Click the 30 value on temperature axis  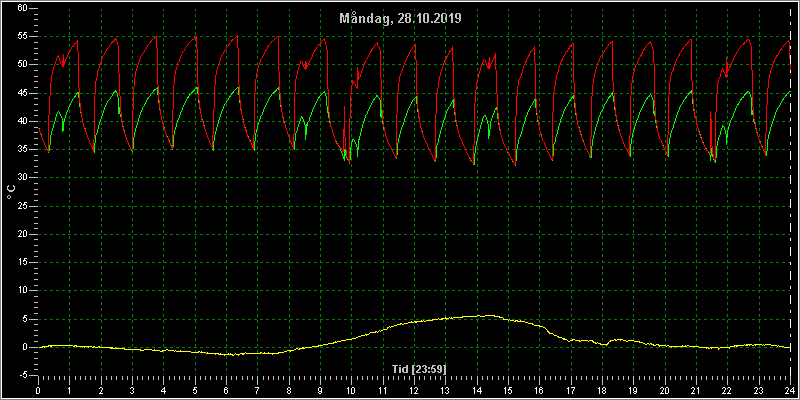click(x=22, y=177)
